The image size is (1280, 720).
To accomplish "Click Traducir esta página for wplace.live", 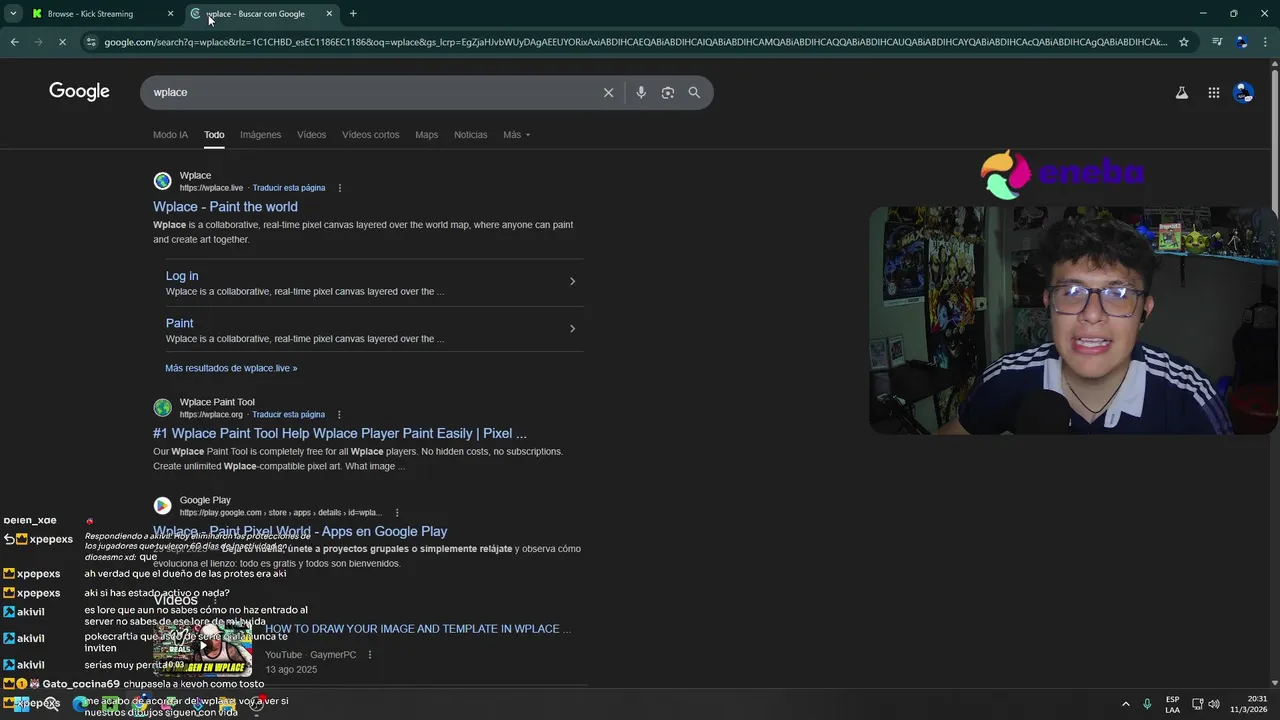I will pos(289,188).
